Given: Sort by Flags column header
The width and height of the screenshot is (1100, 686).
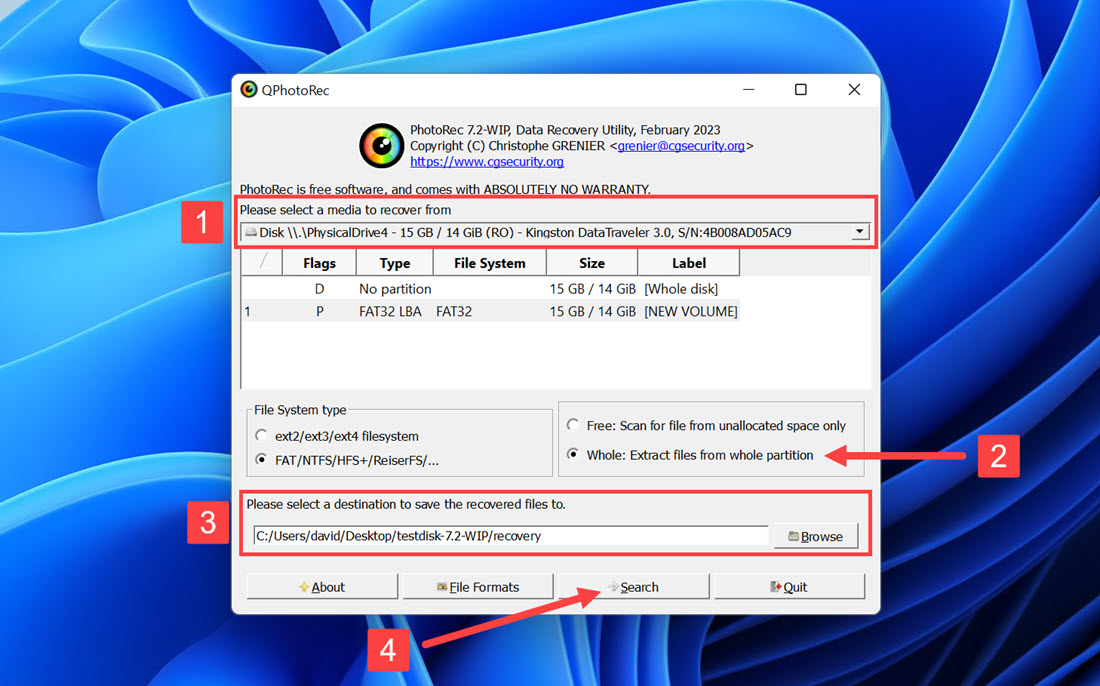Looking at the screenshot, I should [319, 263].
